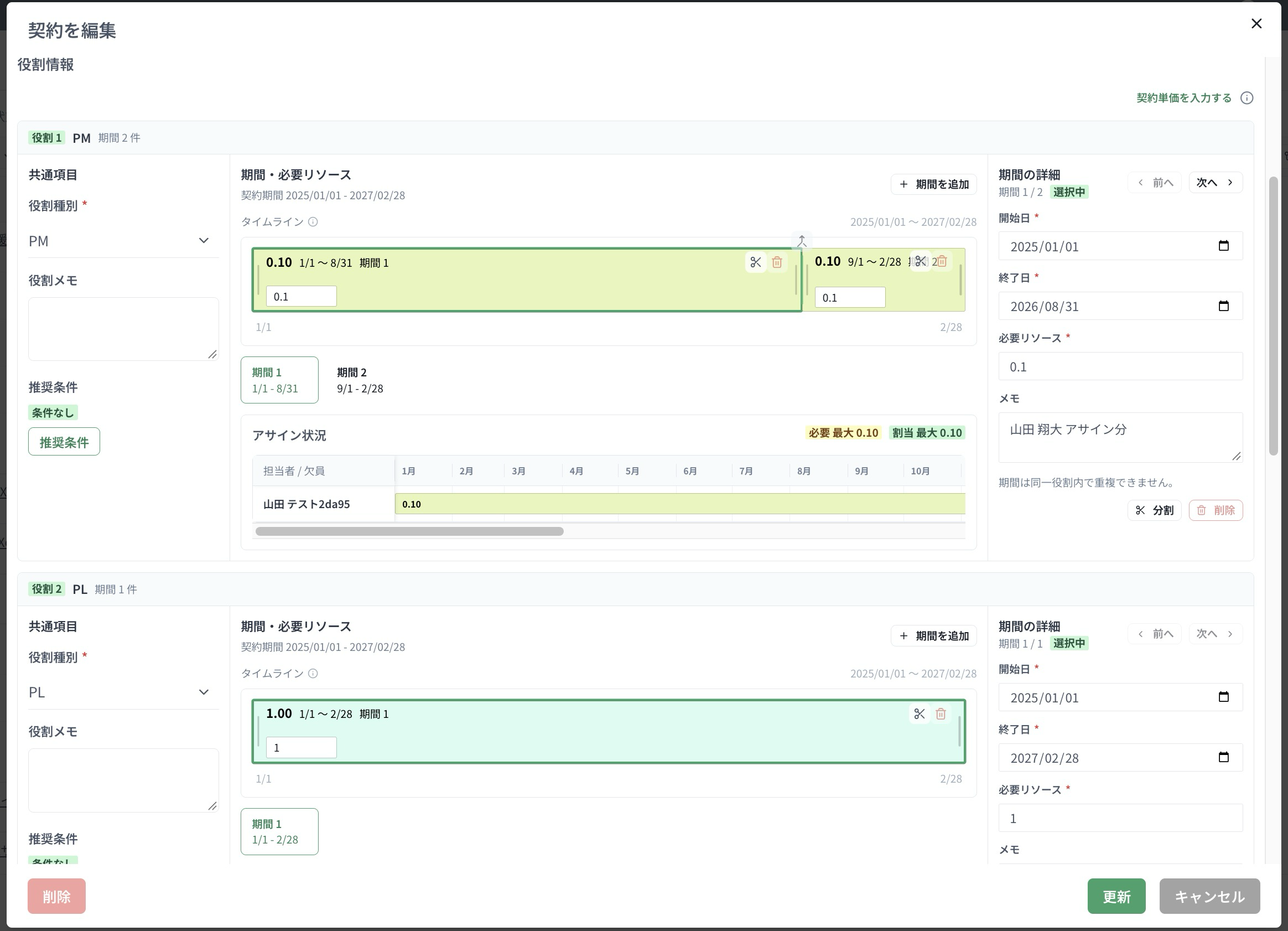
Task: Open calendar picker for PL 開始日
Action: 1224,697
